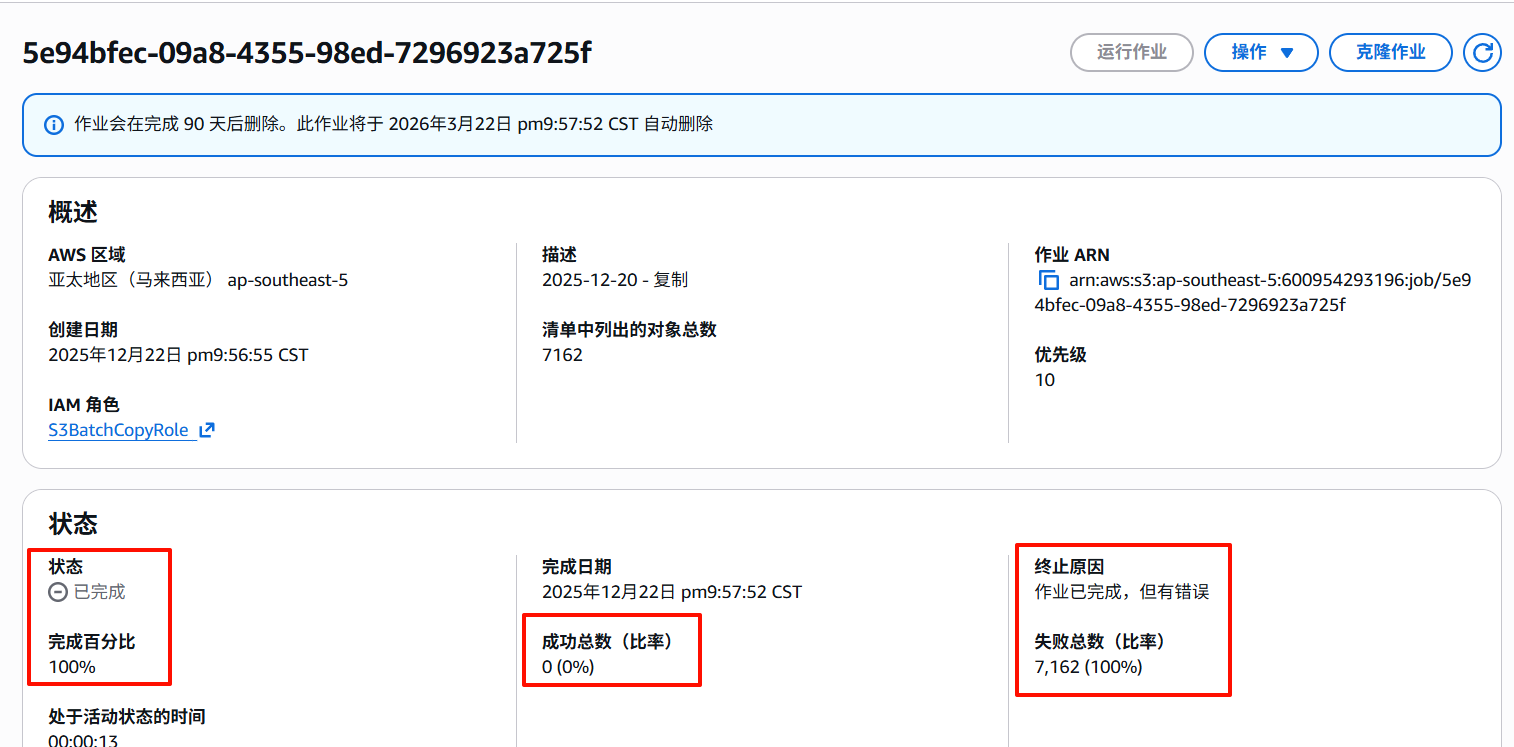Click the job ARN text value

click(x=1253, y=292)
